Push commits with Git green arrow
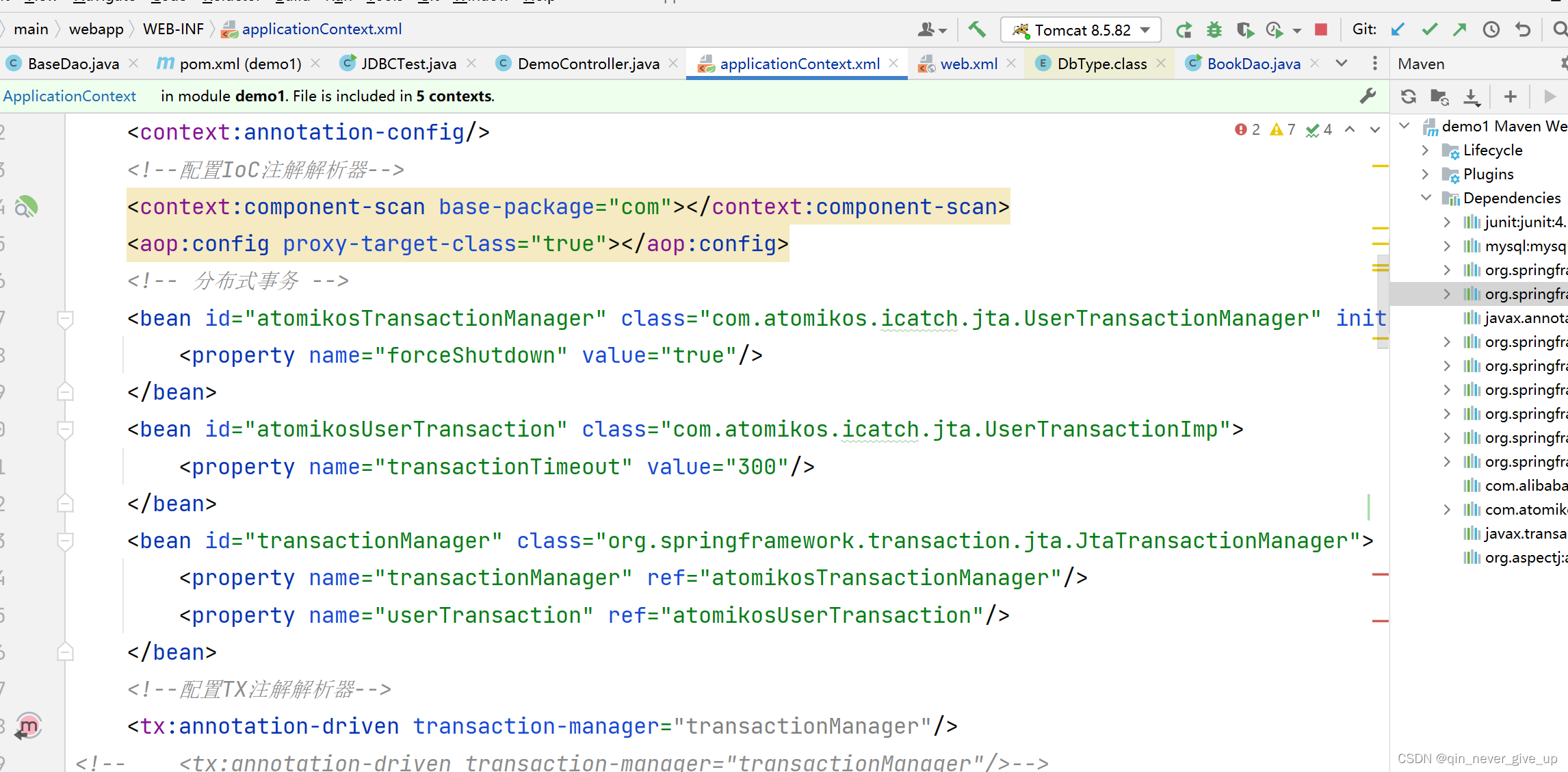The image size is (1568, 772). [x=1460, y=29]
